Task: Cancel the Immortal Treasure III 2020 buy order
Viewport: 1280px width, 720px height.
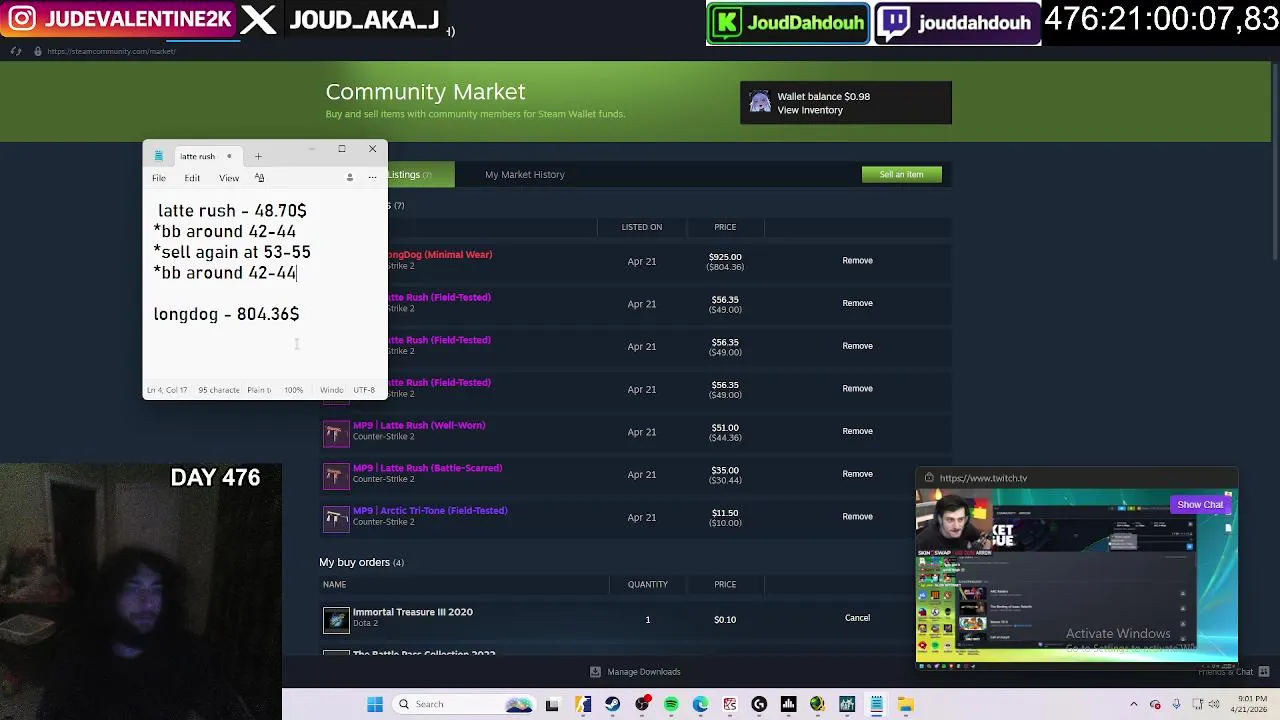Action: pos(857,618)
